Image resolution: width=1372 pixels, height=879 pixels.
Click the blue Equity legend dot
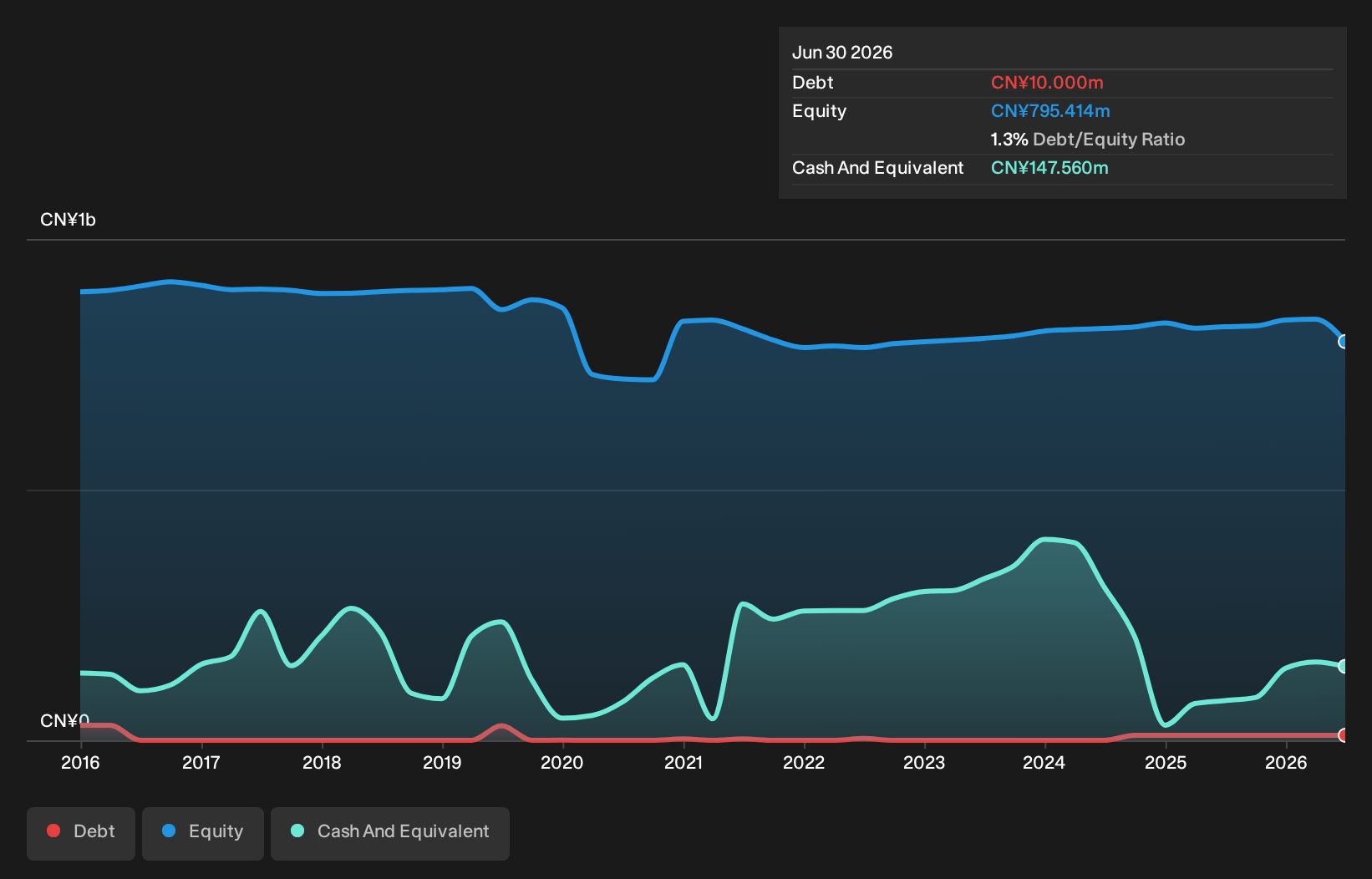(169, 831)
